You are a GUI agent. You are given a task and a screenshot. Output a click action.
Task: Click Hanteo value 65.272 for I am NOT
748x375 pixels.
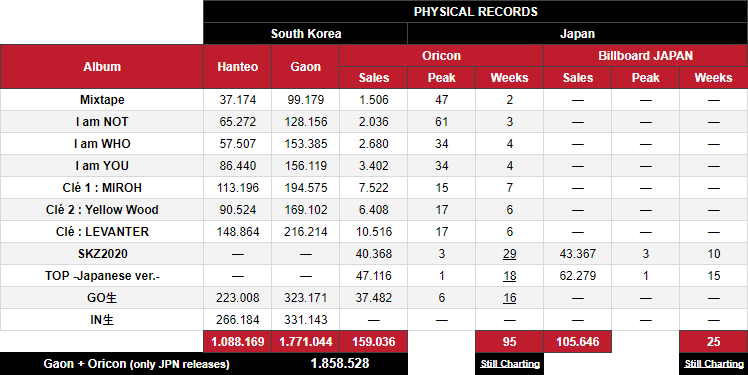click(x=238, y=122)
